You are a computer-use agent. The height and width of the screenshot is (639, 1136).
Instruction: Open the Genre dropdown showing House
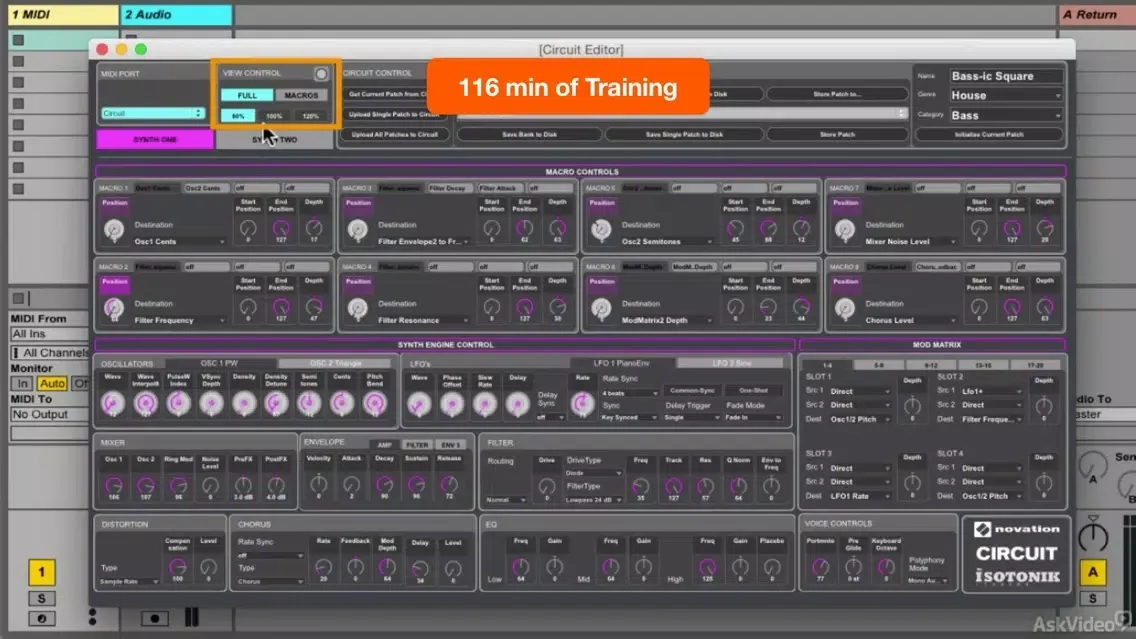click(1006, 95)
